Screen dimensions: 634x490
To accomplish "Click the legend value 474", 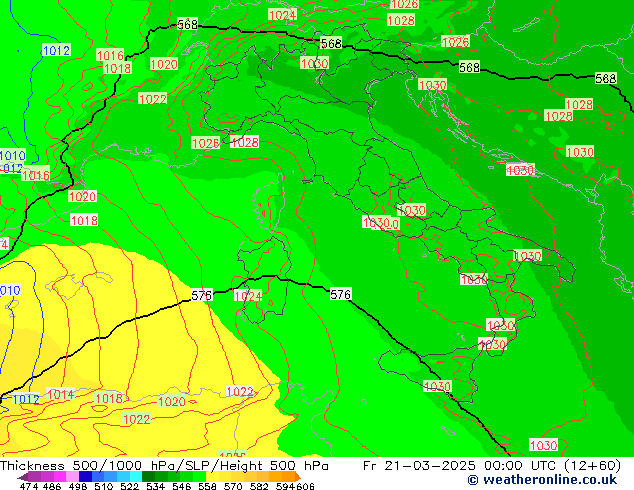I will 28,486.
